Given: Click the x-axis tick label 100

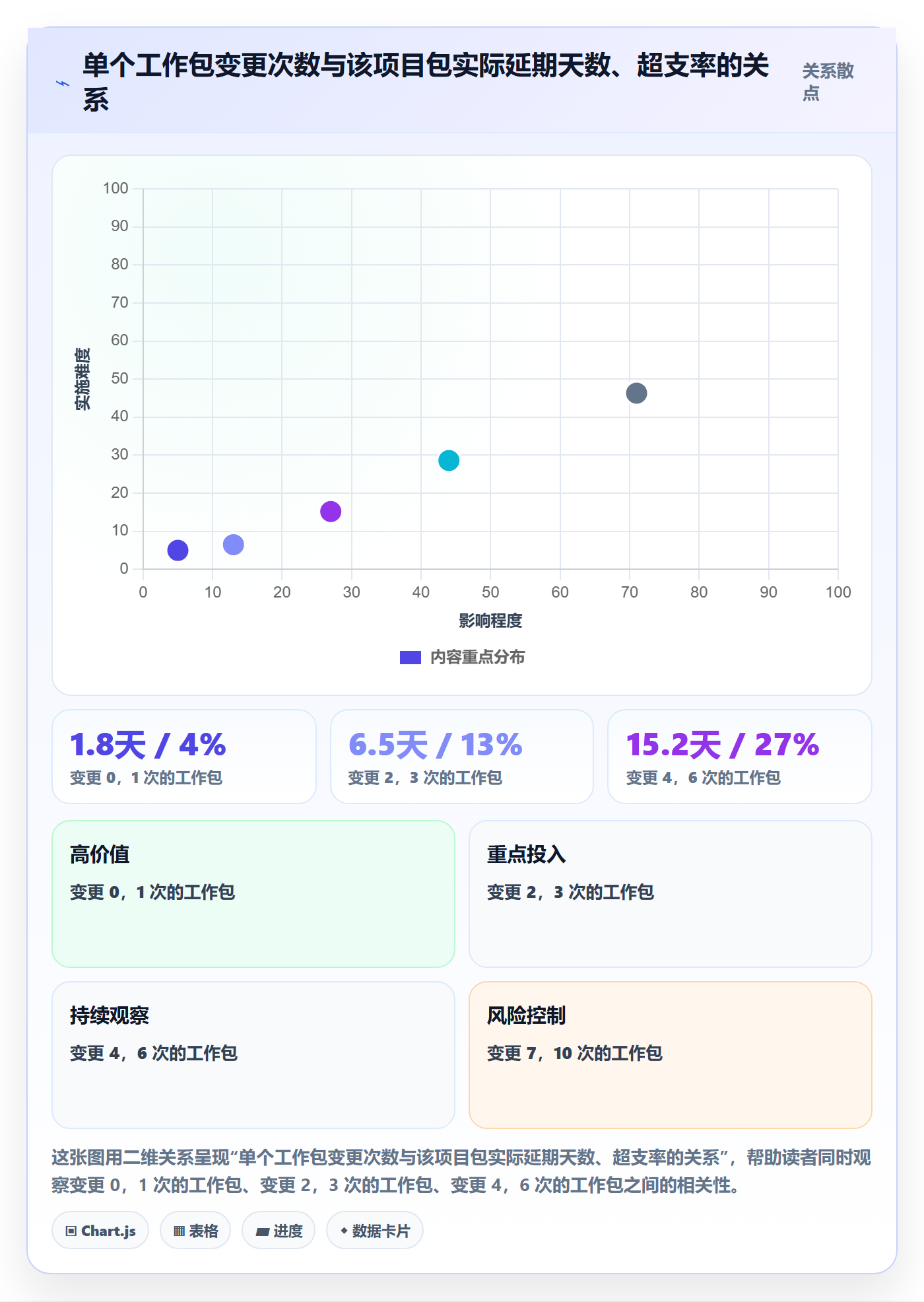Looking at the screenshot, I should pyautogui.click(x=838, y=592).
